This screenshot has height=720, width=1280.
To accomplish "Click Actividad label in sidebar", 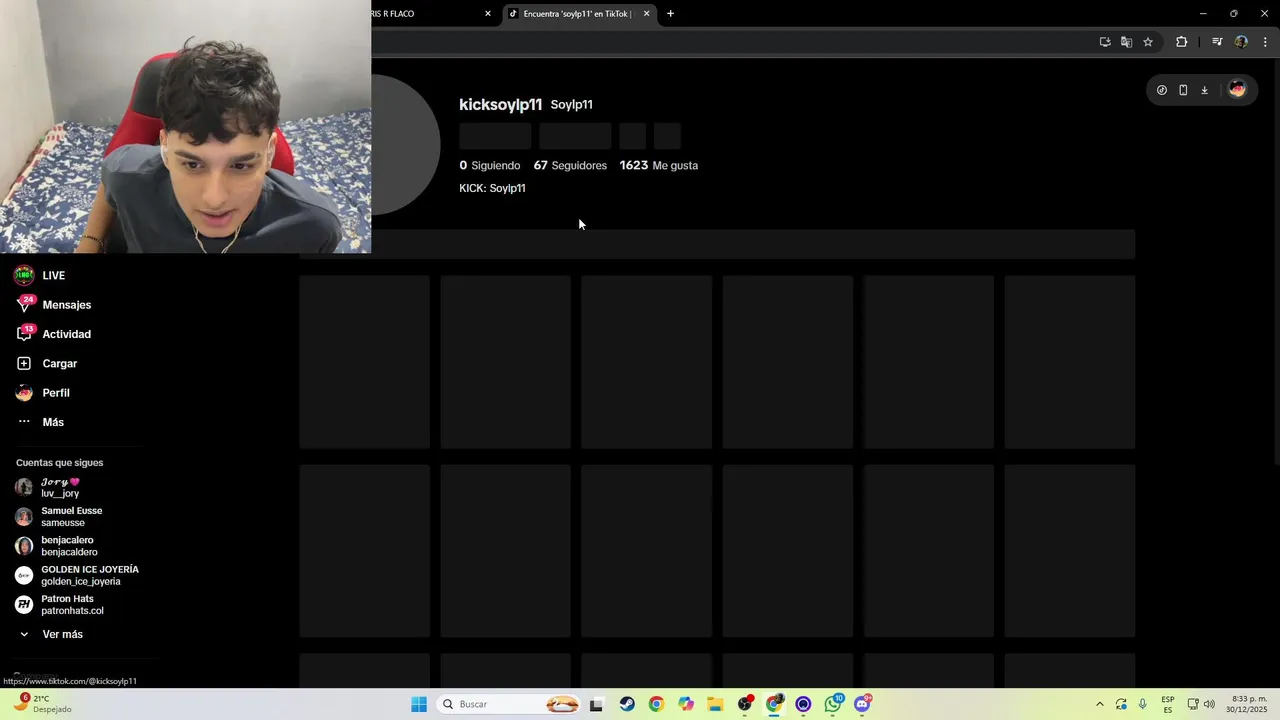I will (67, 334).
